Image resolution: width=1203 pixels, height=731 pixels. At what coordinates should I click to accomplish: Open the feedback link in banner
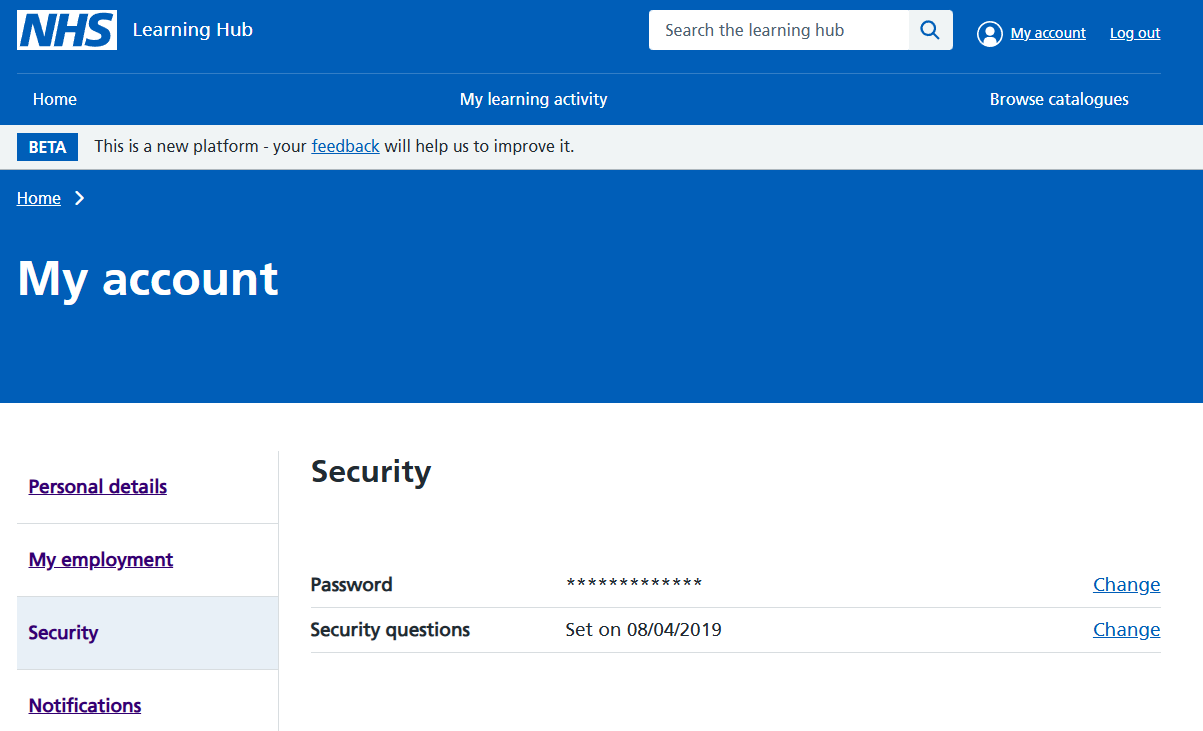pyautogui.click(x=345, y=146)
